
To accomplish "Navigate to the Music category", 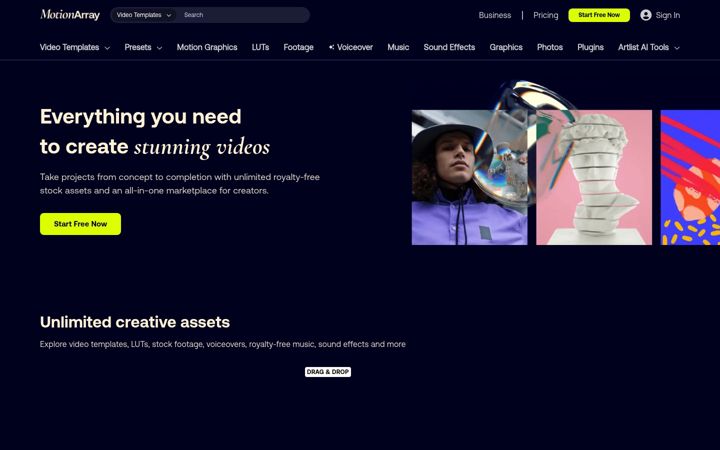I will point(398,47).
